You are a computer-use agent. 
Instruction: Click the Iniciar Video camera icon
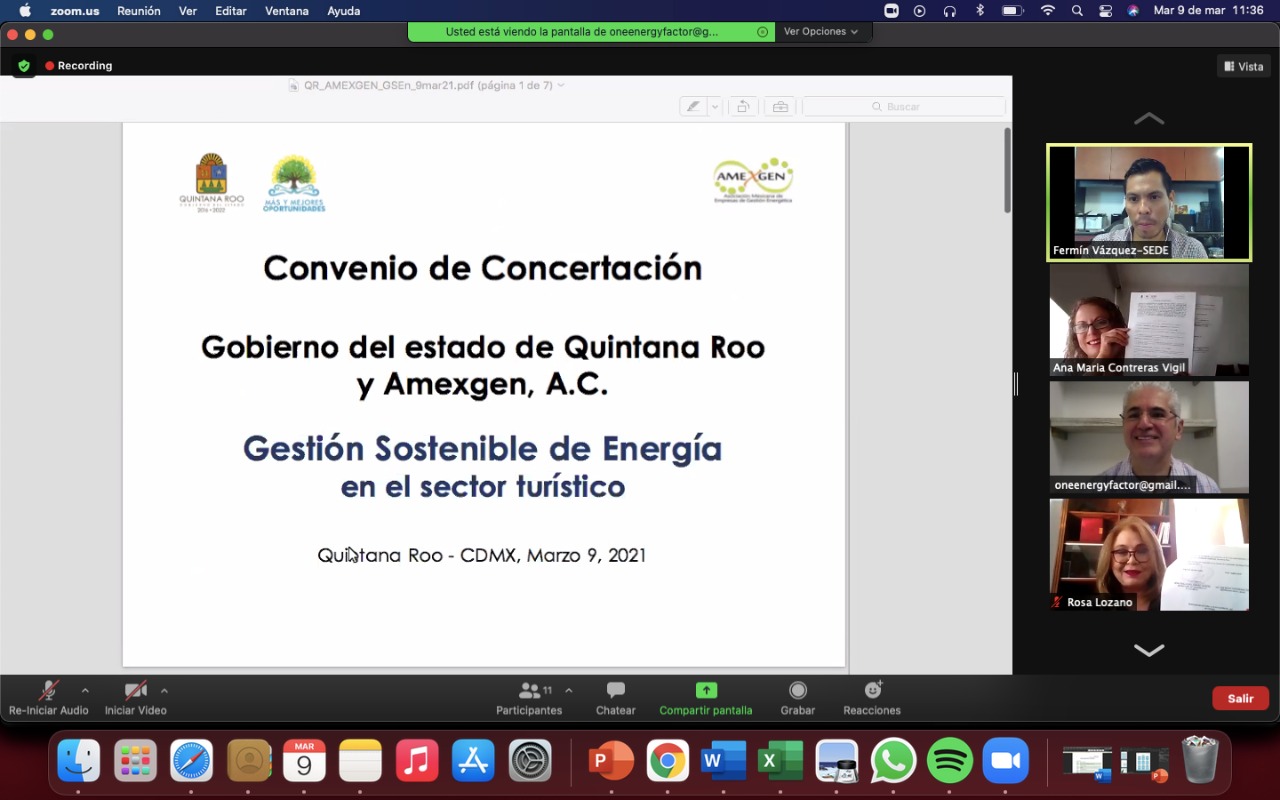[135, 690]
